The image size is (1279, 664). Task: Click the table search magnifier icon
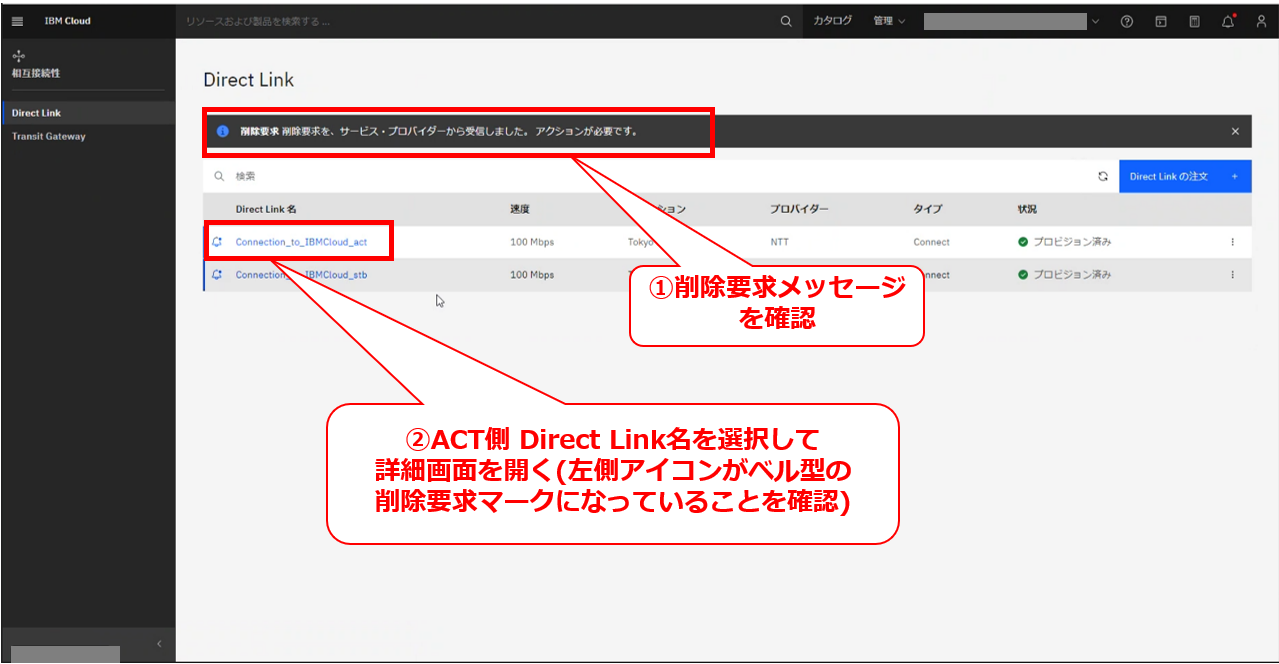[x=219, y=176]
